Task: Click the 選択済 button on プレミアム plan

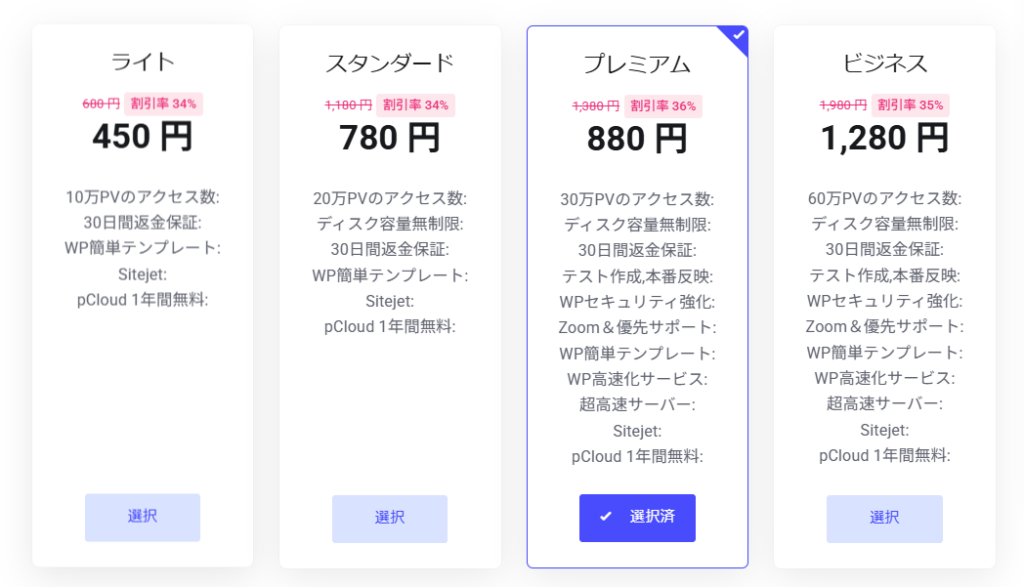Action: tap(637, 518)
